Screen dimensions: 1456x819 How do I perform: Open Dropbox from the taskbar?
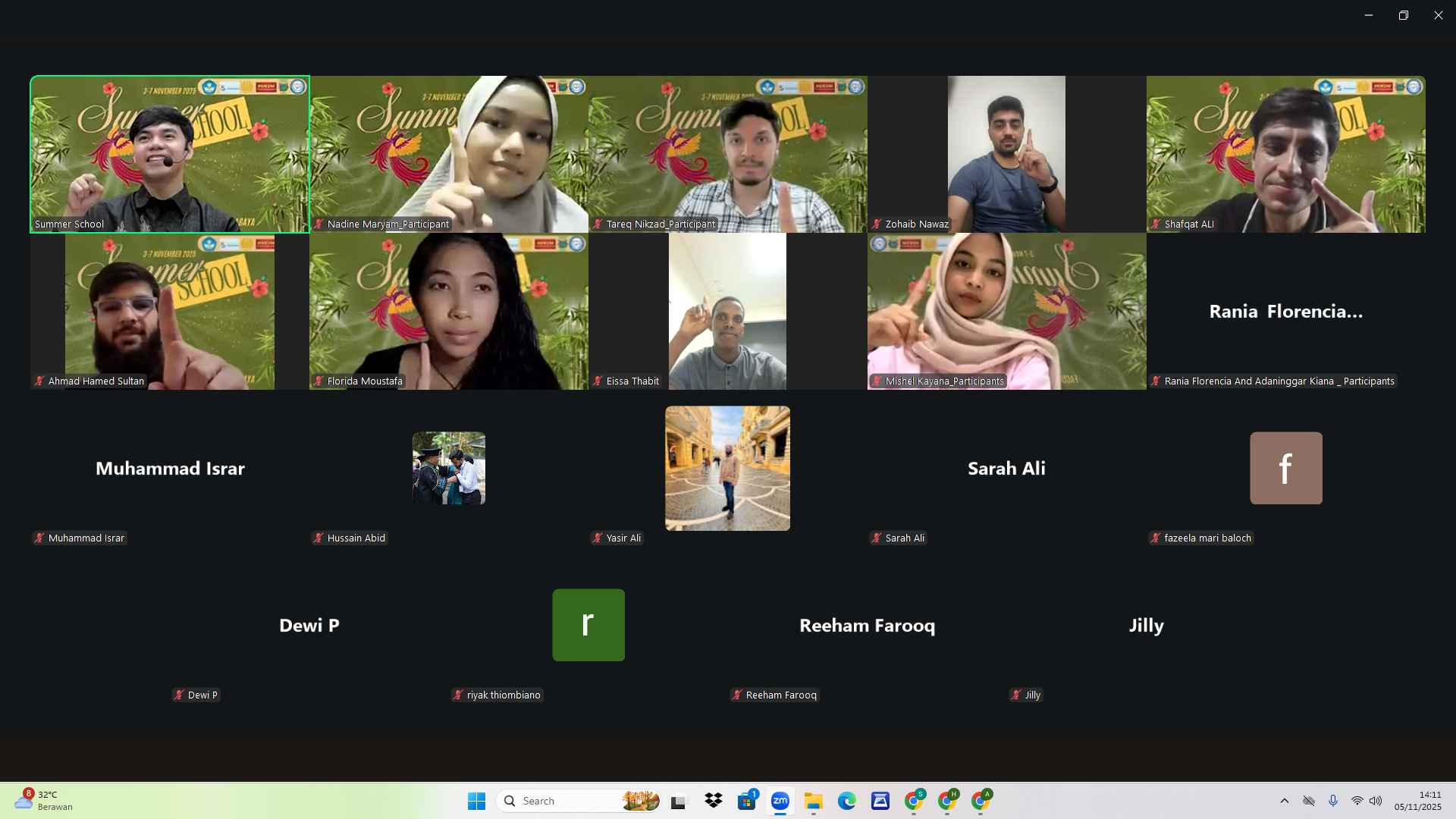click(x=713, y=801)
